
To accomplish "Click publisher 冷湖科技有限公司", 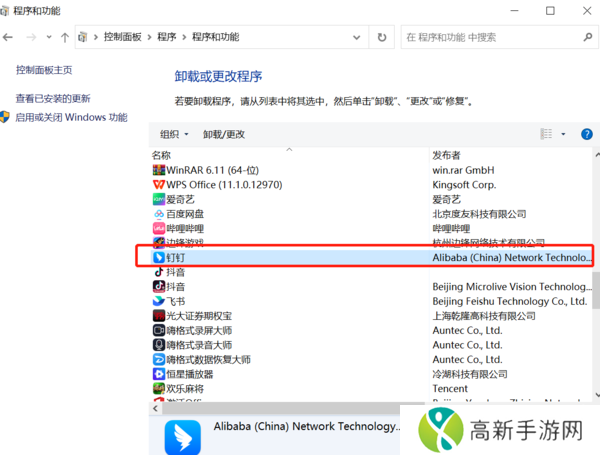I will pyautogui.click(x=470, y=374).
